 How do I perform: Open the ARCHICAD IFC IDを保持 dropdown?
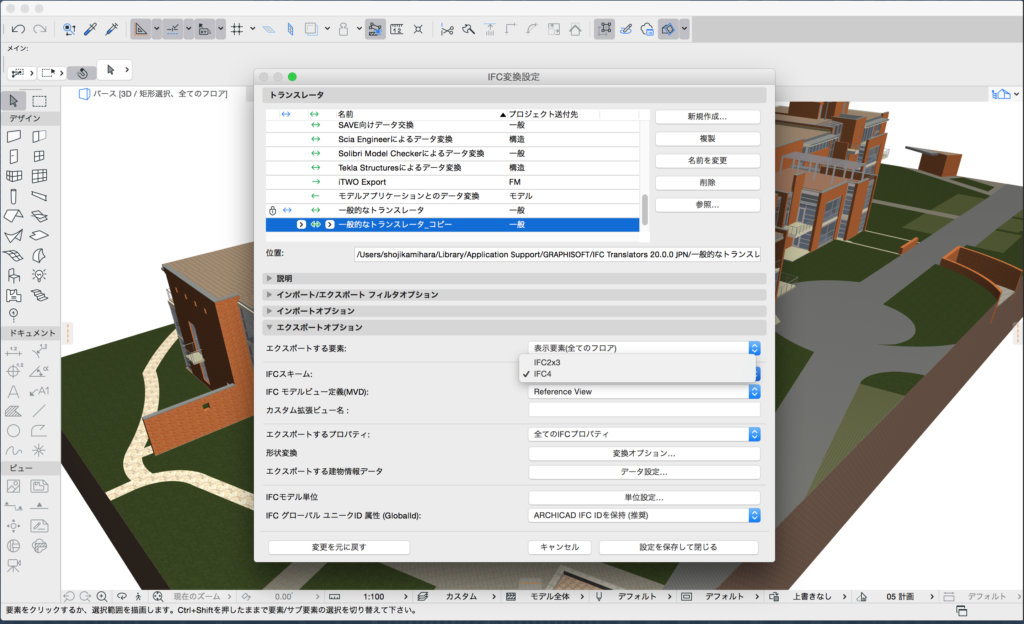[x=644, y=515]
